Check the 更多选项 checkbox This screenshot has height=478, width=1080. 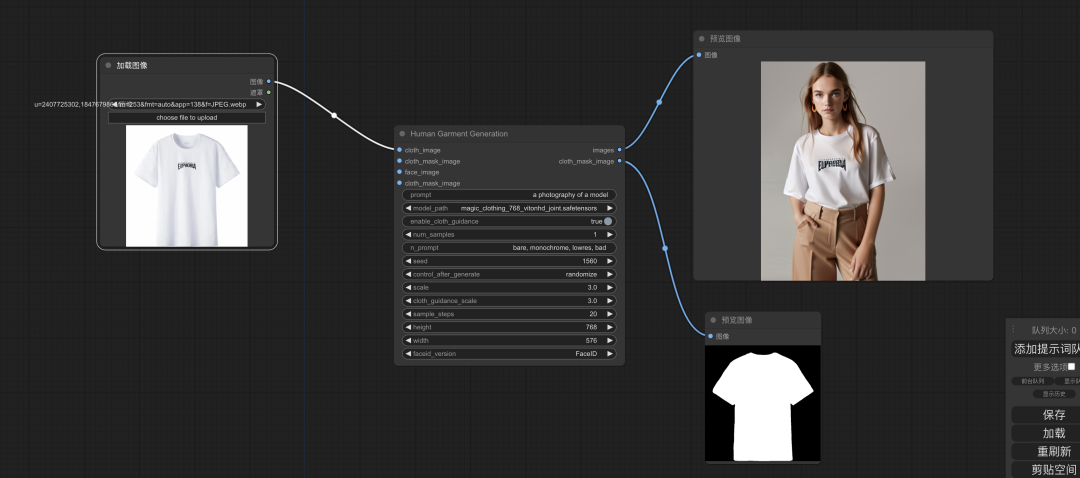click(x=1071, y=367)
